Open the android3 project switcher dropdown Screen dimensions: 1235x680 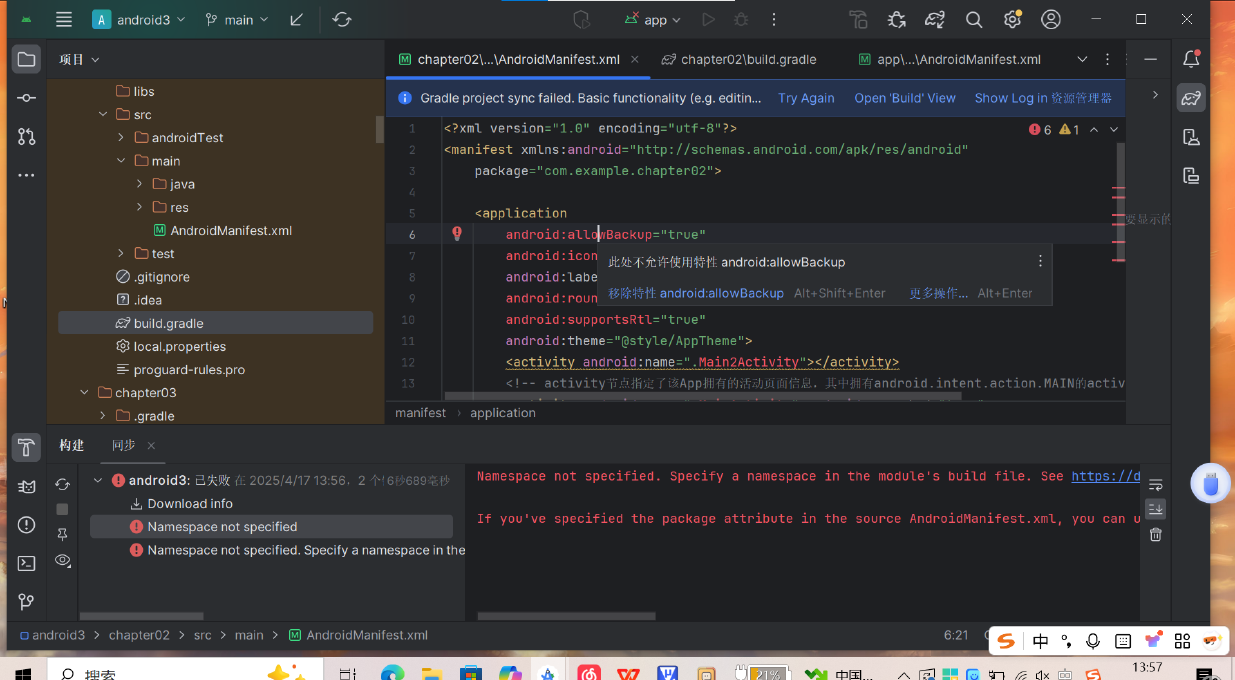pyautogui.click(x=142, y=18)
